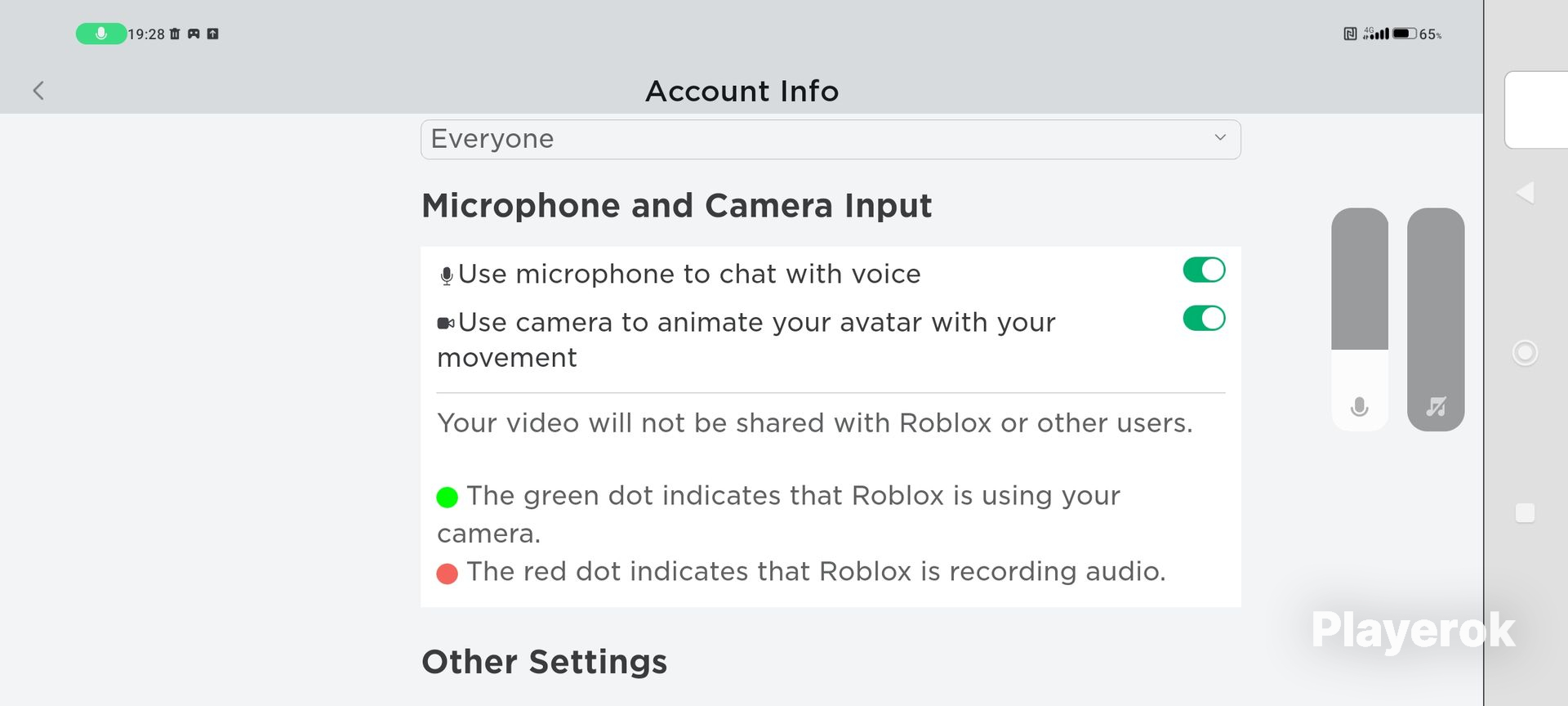
Task: Tap the triangular back navigation button
Action: coord(1525,192)
